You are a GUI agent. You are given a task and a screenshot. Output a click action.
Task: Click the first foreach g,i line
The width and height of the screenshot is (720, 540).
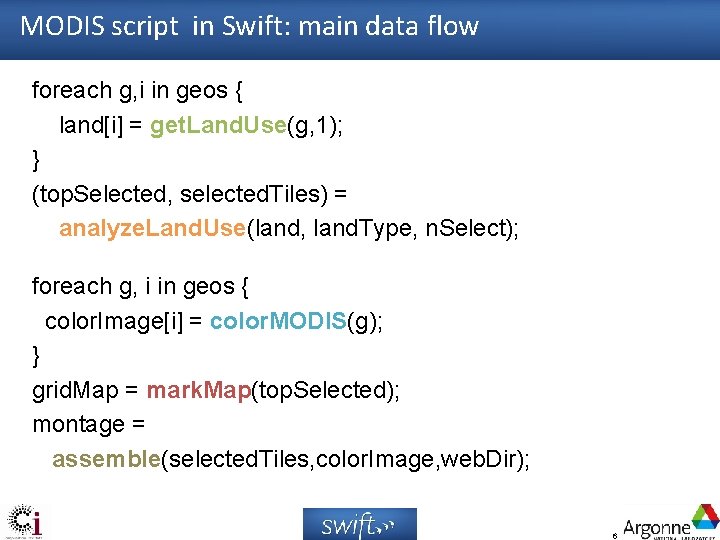point(137,90)
